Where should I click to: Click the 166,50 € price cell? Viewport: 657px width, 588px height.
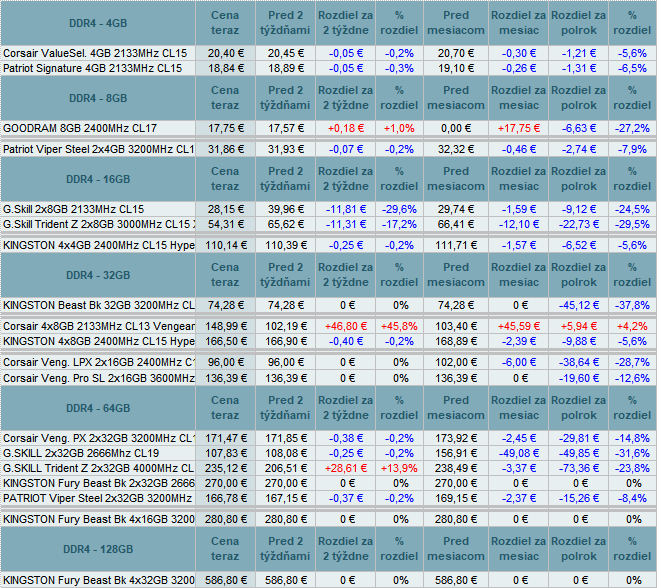coord(225,341)
